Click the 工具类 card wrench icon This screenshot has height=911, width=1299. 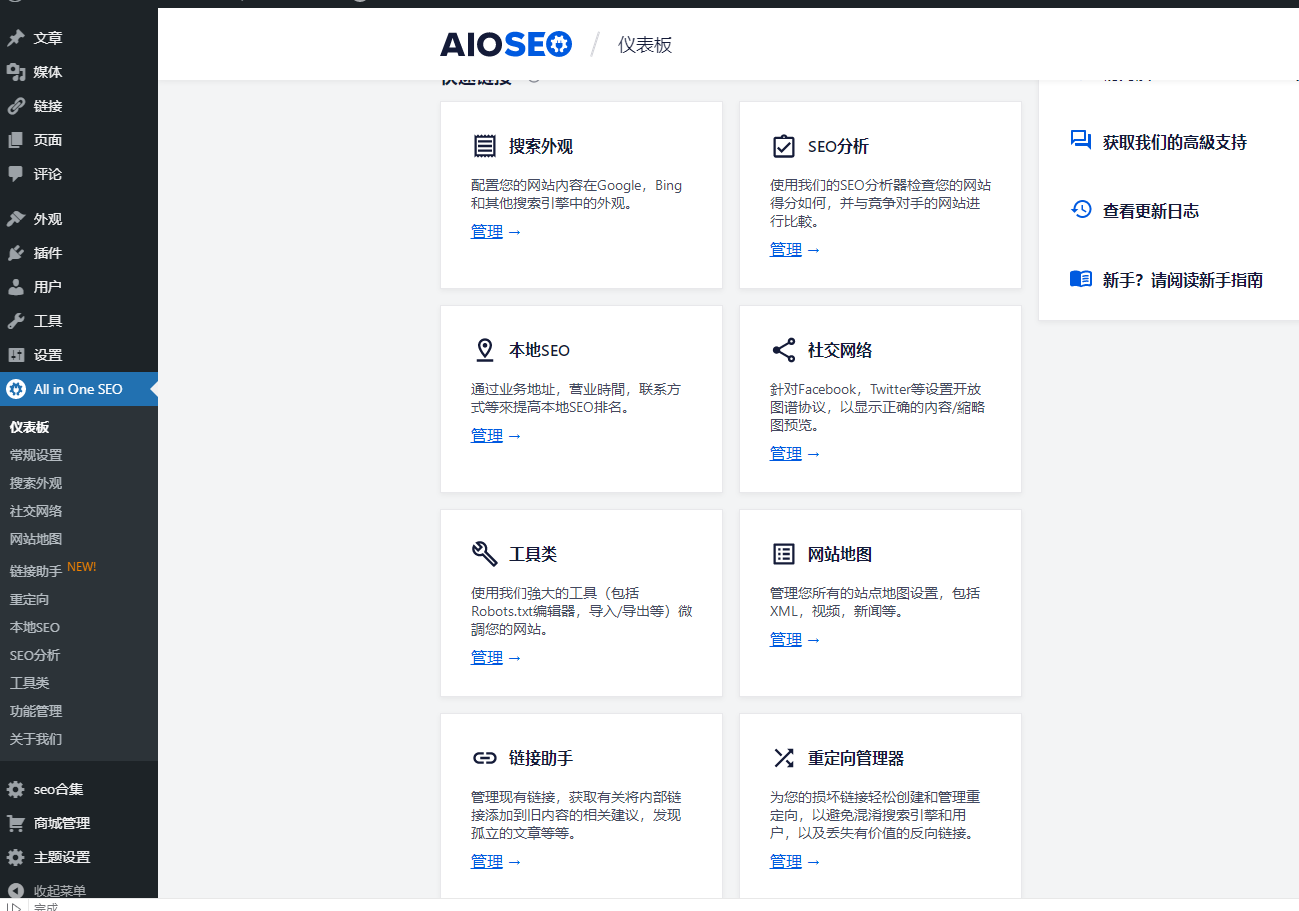tap(484, 555)
